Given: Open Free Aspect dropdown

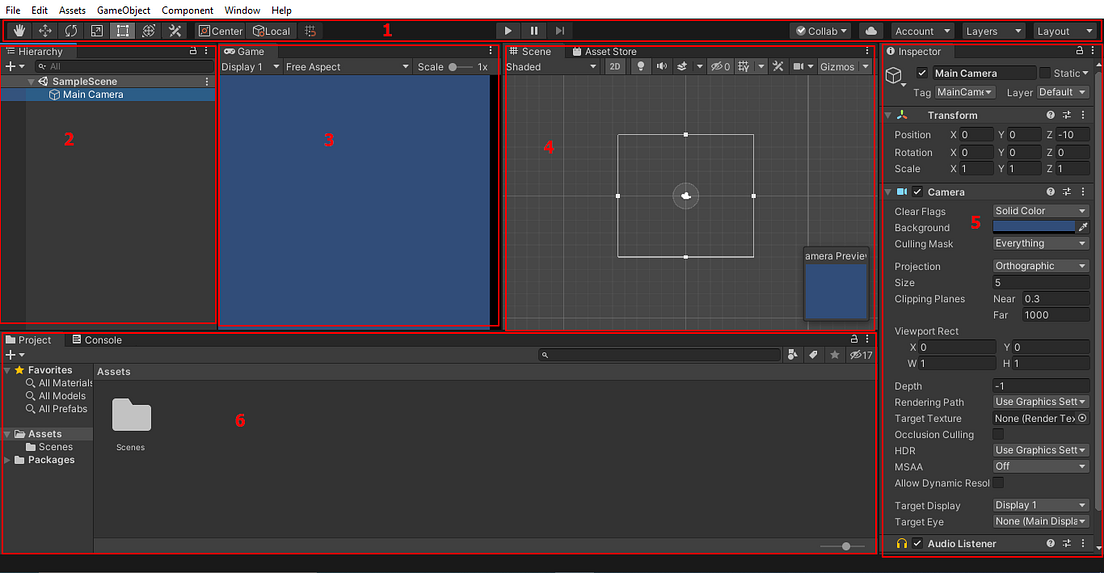Looking at the screenshot, I should (347, 67).
